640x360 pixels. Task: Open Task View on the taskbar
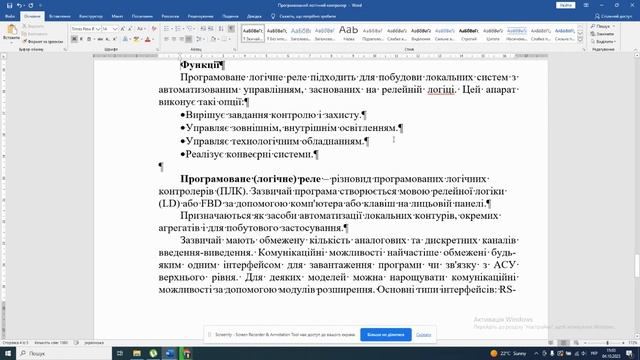(120, 353)
